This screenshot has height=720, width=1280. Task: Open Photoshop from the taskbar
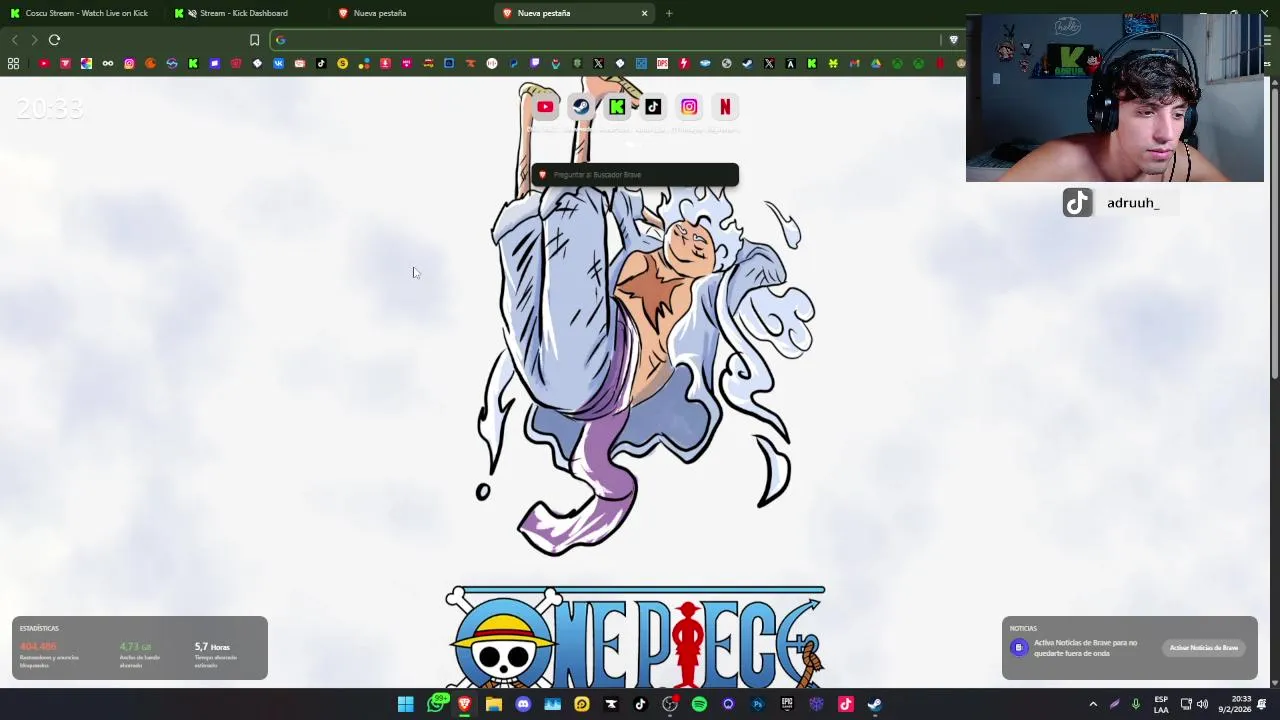point(757,704)
